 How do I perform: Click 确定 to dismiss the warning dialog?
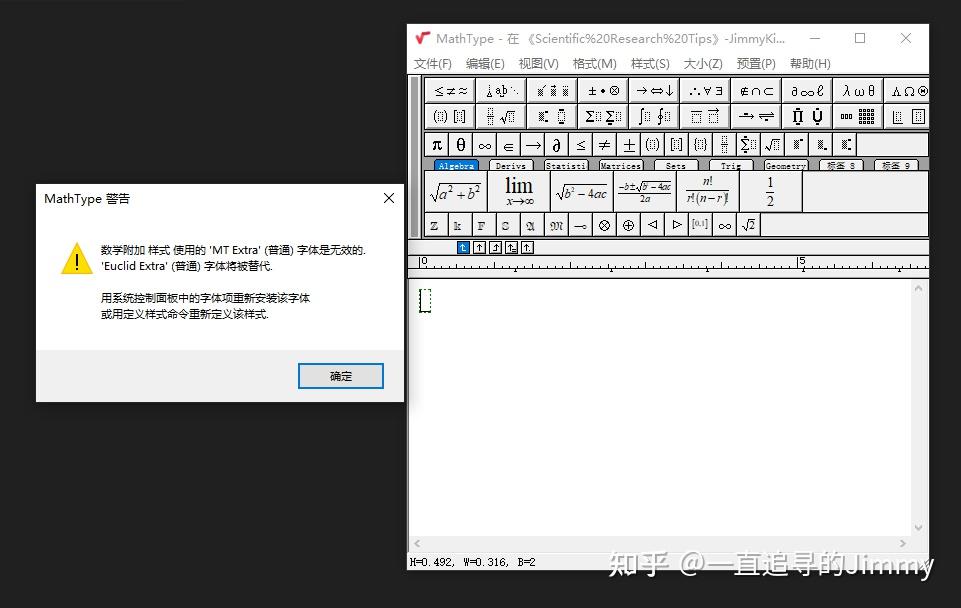pyautogui.click(x=341, y=376)
